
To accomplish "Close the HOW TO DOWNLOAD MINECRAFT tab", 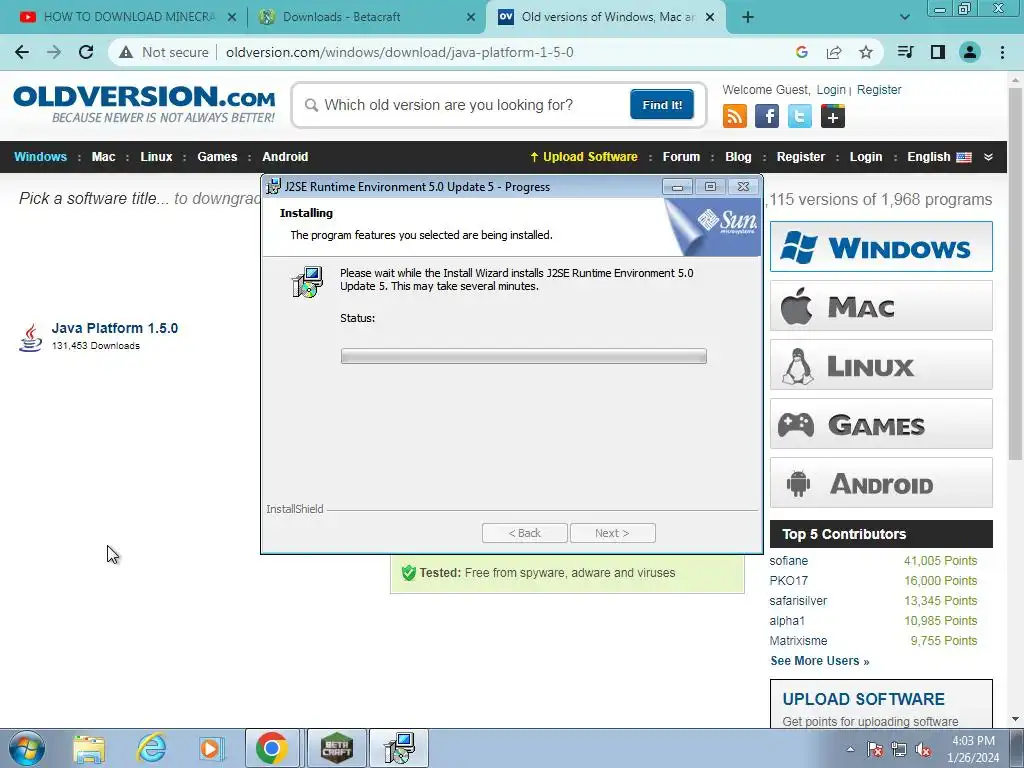I will [232, 17].
